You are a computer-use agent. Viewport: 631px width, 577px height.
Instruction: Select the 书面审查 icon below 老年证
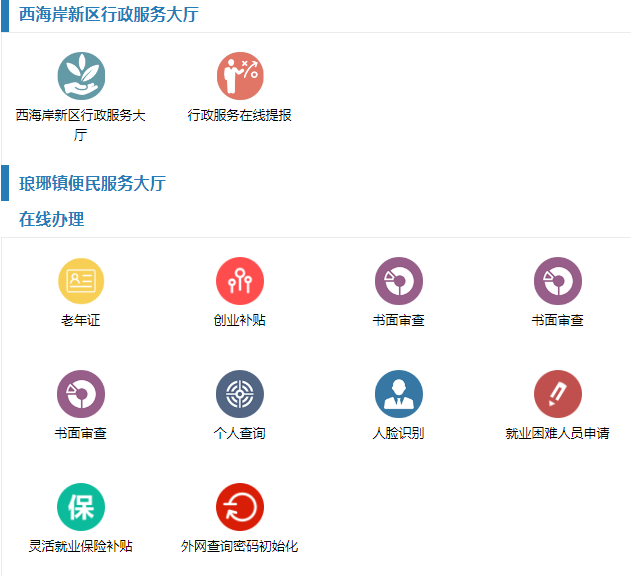(x=81, y=394)
